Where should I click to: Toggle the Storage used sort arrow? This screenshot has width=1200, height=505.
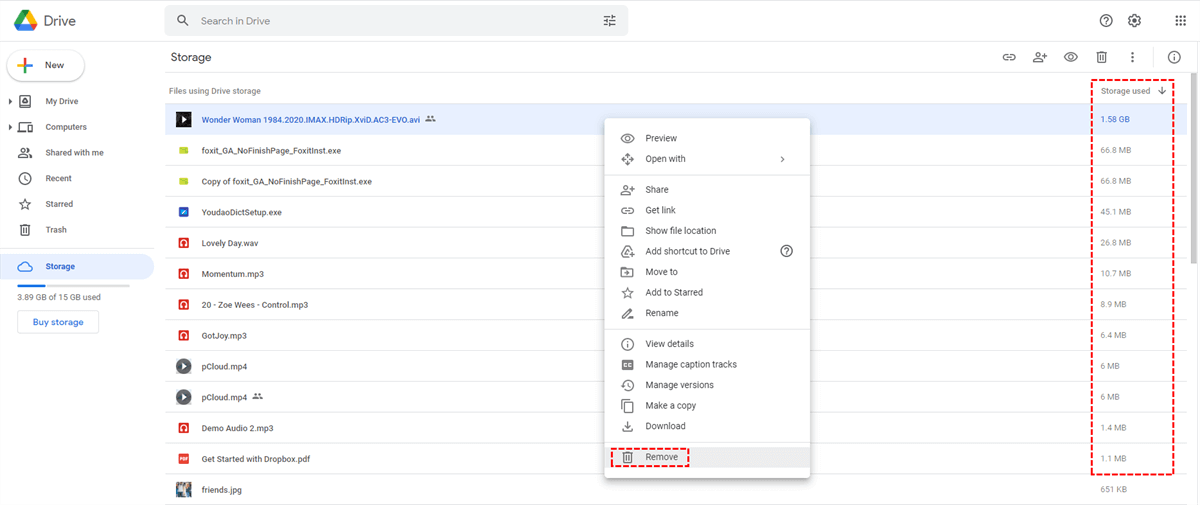[x=1162, y=91]
